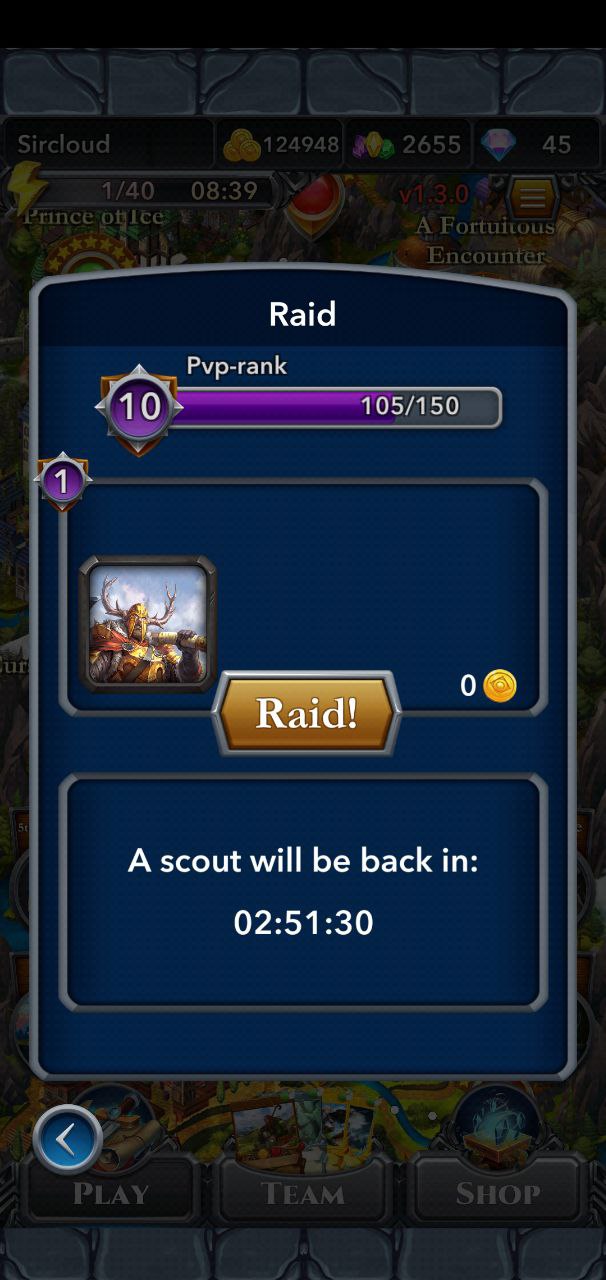606x1280 pixels.
Task: Select the antlered knight opponent portrait
Action: tap(148, 623)
